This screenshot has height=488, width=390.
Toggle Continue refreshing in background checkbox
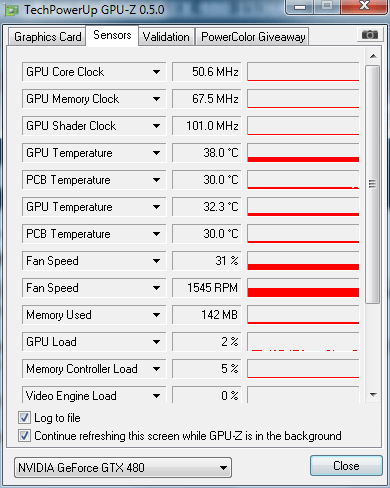(x=24, y=436)
